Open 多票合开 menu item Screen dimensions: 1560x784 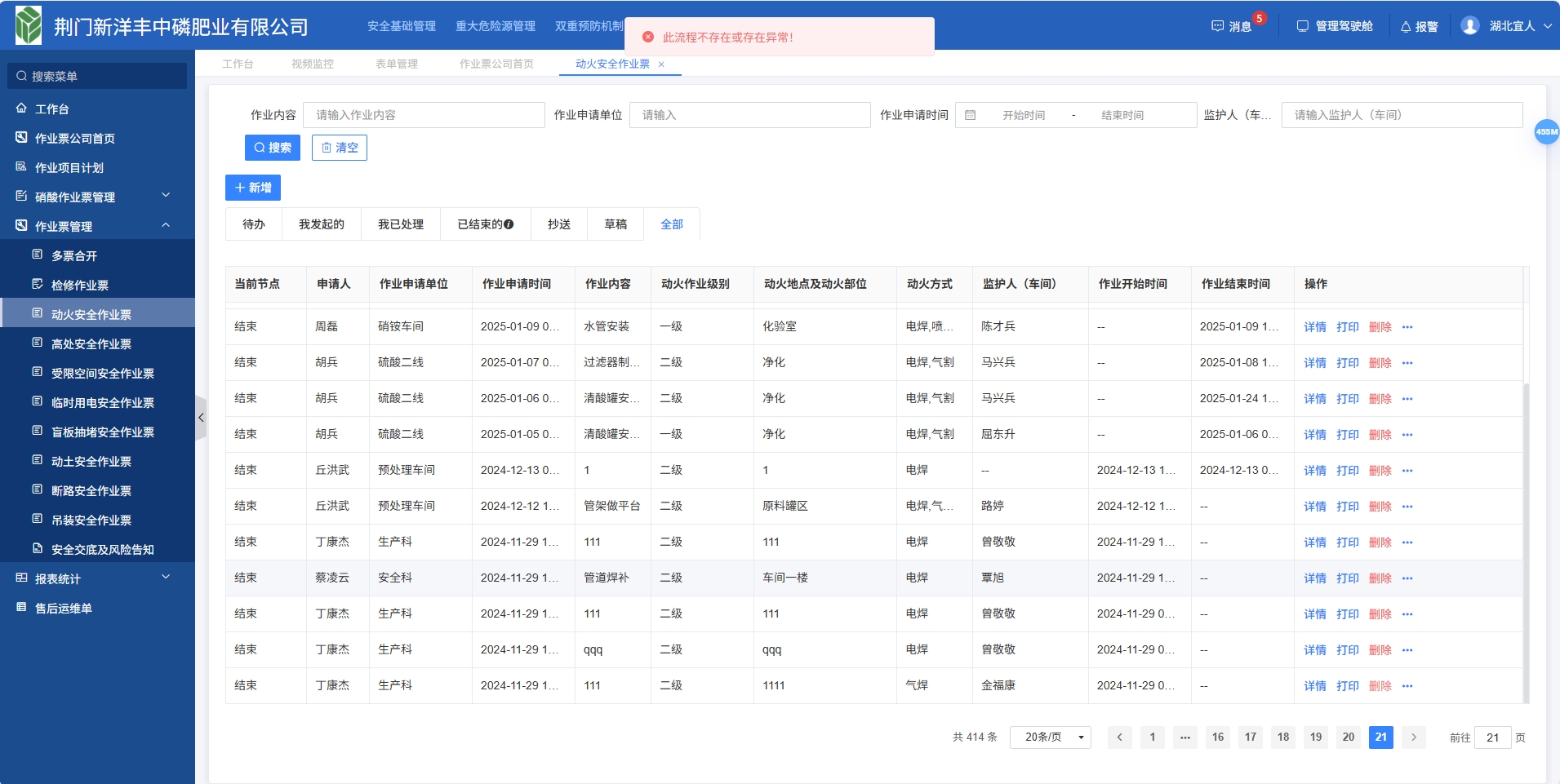click(97, 255)
